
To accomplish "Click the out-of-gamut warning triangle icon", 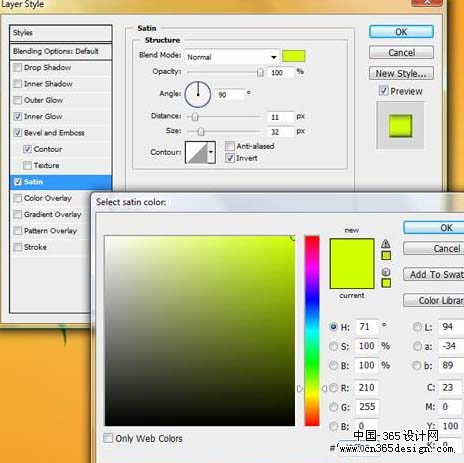I will pos(386,243).
